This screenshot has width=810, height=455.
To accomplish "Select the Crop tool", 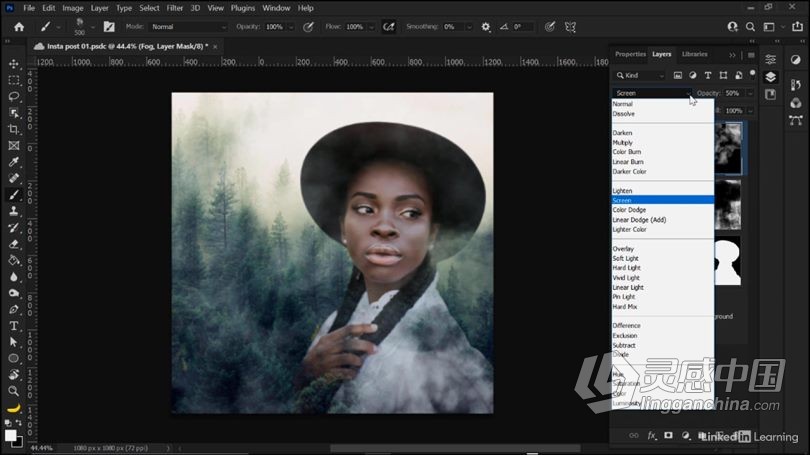I will tap(14, 129).
